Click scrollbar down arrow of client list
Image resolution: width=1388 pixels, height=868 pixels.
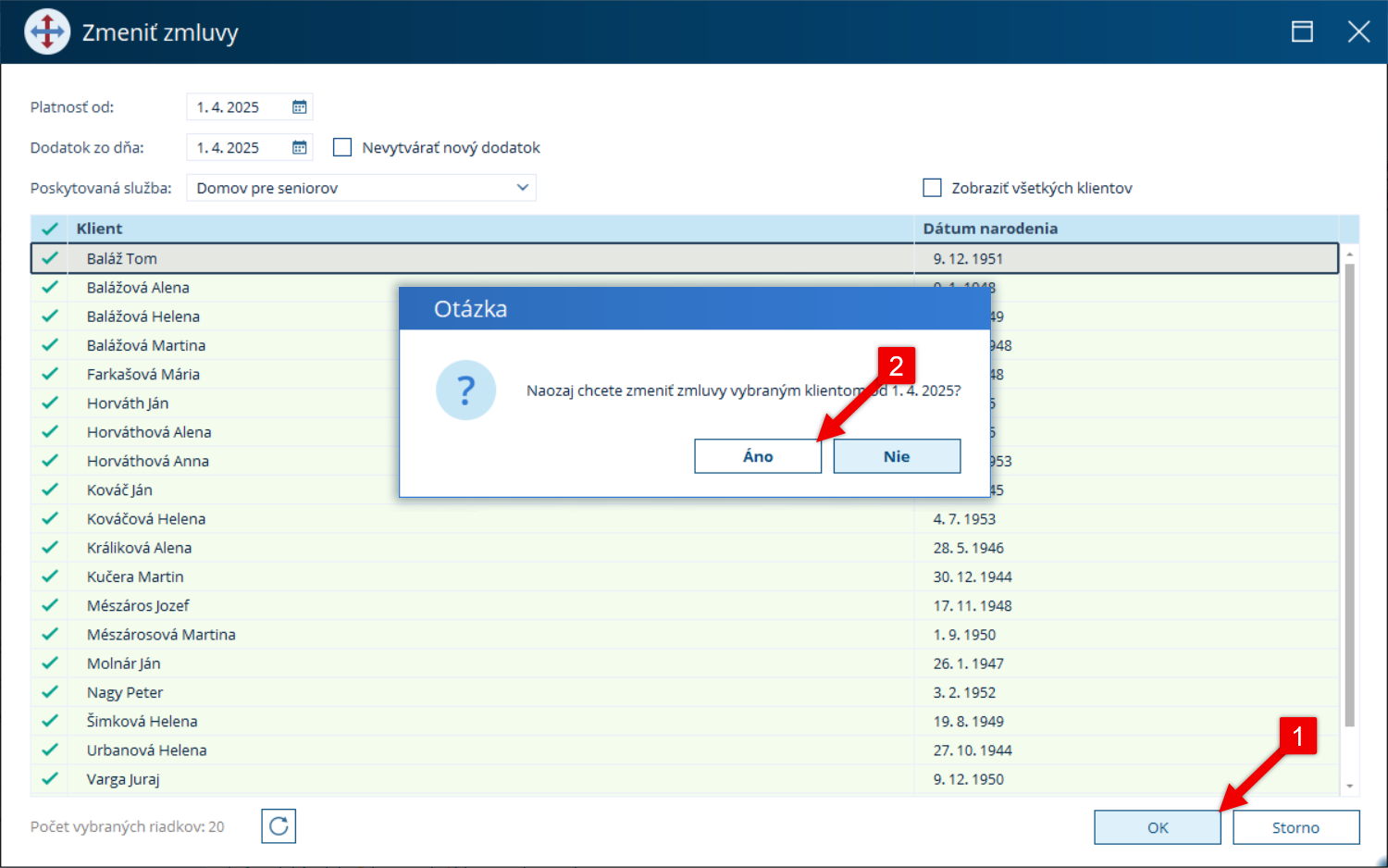[1349, 786]
